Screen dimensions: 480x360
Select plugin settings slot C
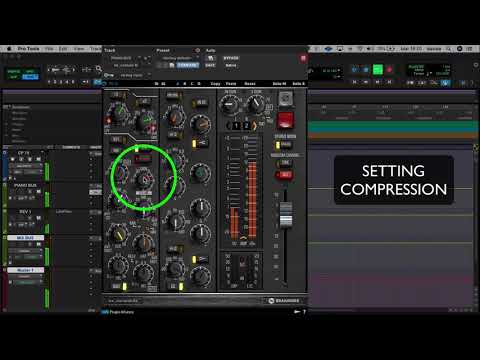tap(192, 84)
